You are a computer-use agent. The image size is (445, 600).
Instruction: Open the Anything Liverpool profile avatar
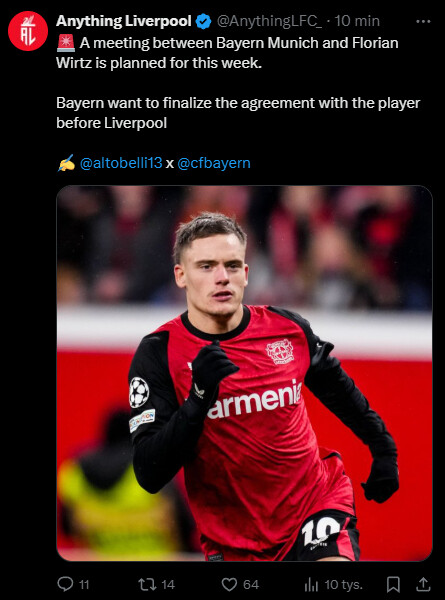[28, 31]
